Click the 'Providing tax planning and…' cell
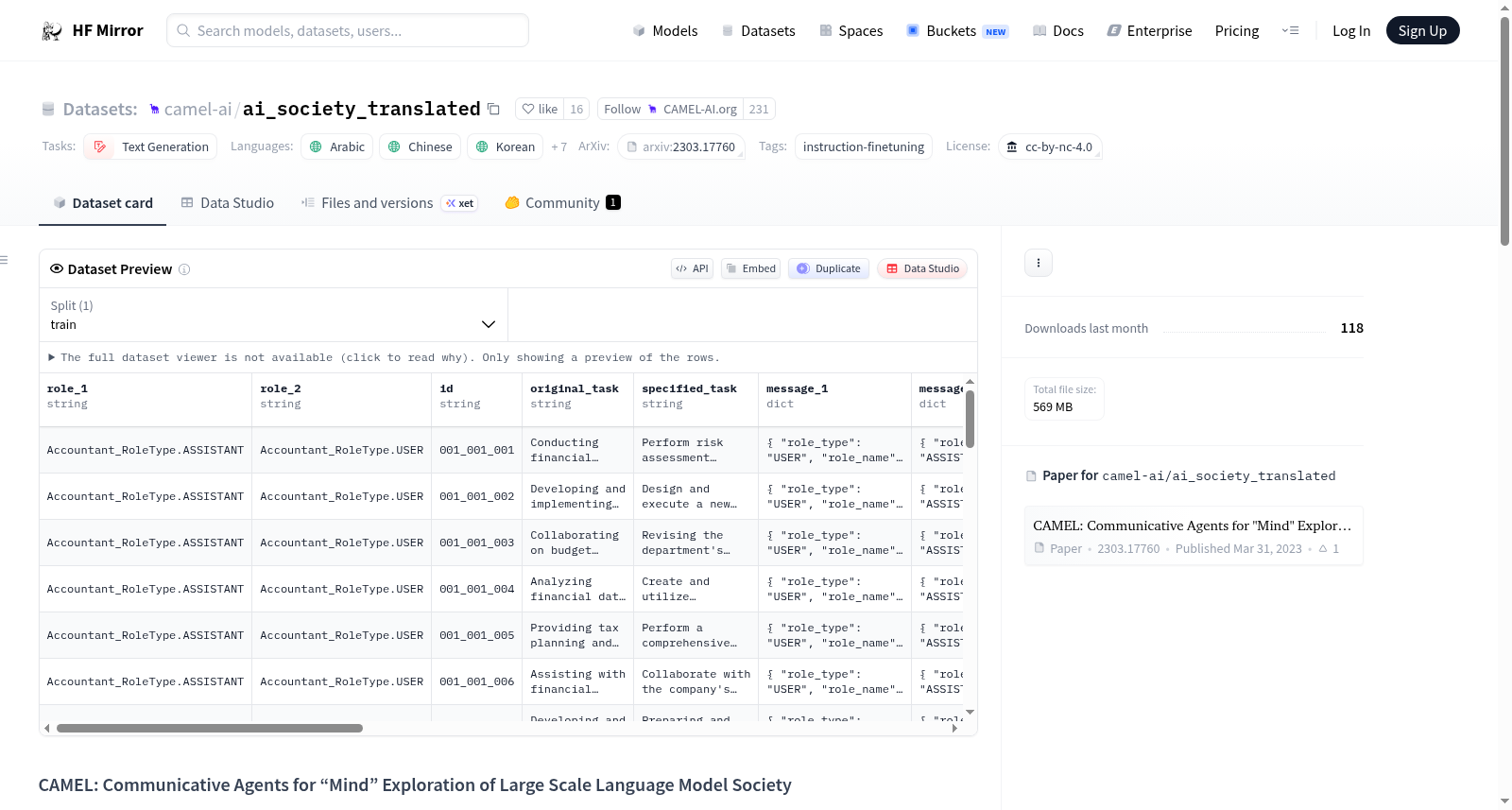 point(578,635)
